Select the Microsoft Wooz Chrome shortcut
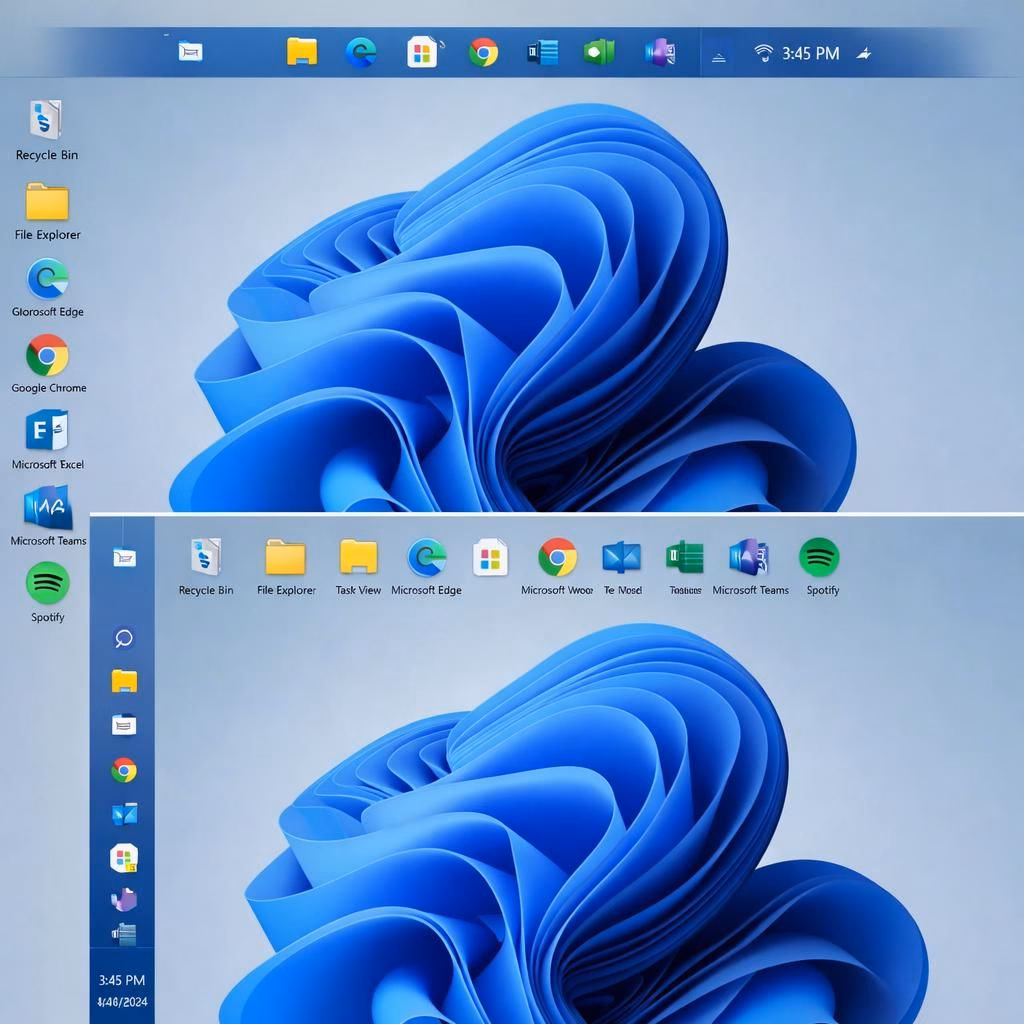 click(x=557, y=566)
